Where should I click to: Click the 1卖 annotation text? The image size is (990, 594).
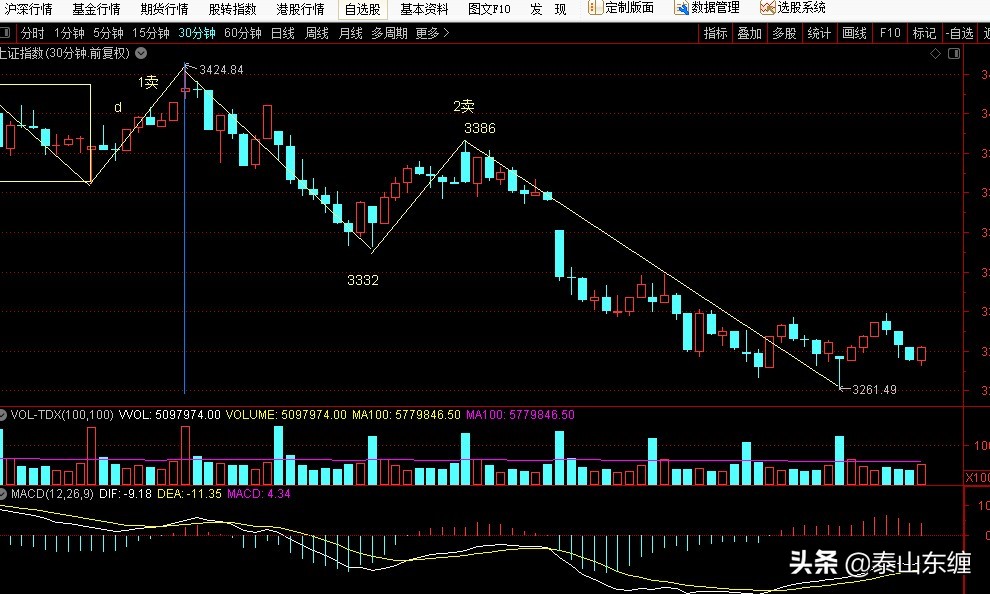coord(148,82)
